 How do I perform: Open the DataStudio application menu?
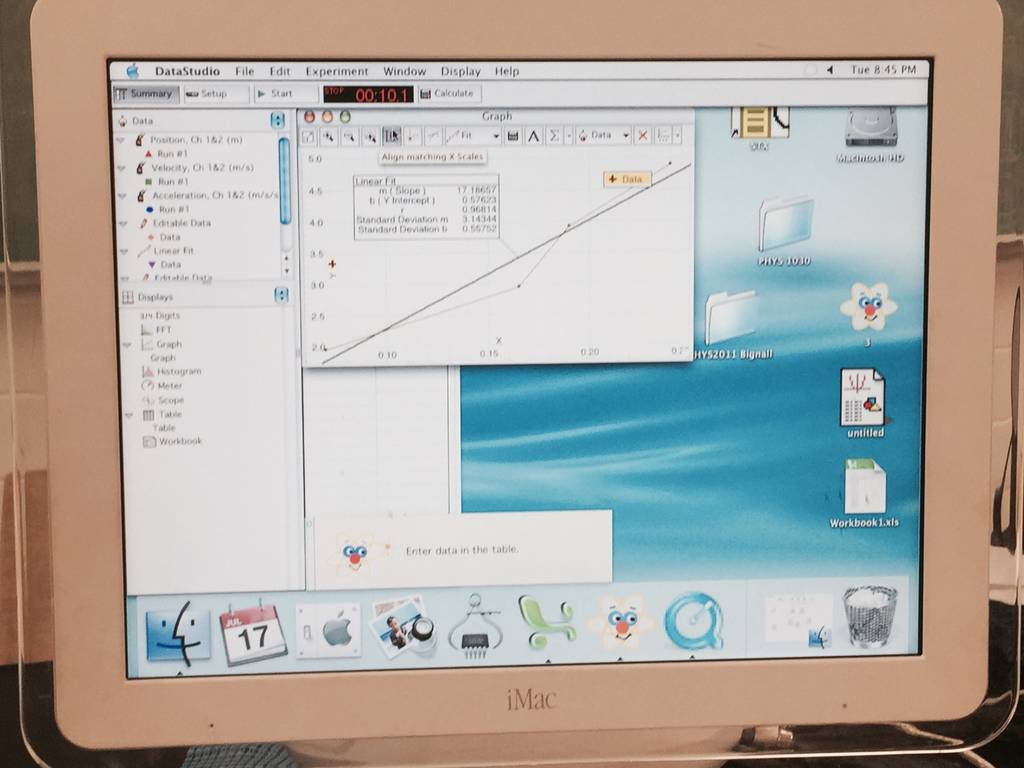tap(187, 71)
